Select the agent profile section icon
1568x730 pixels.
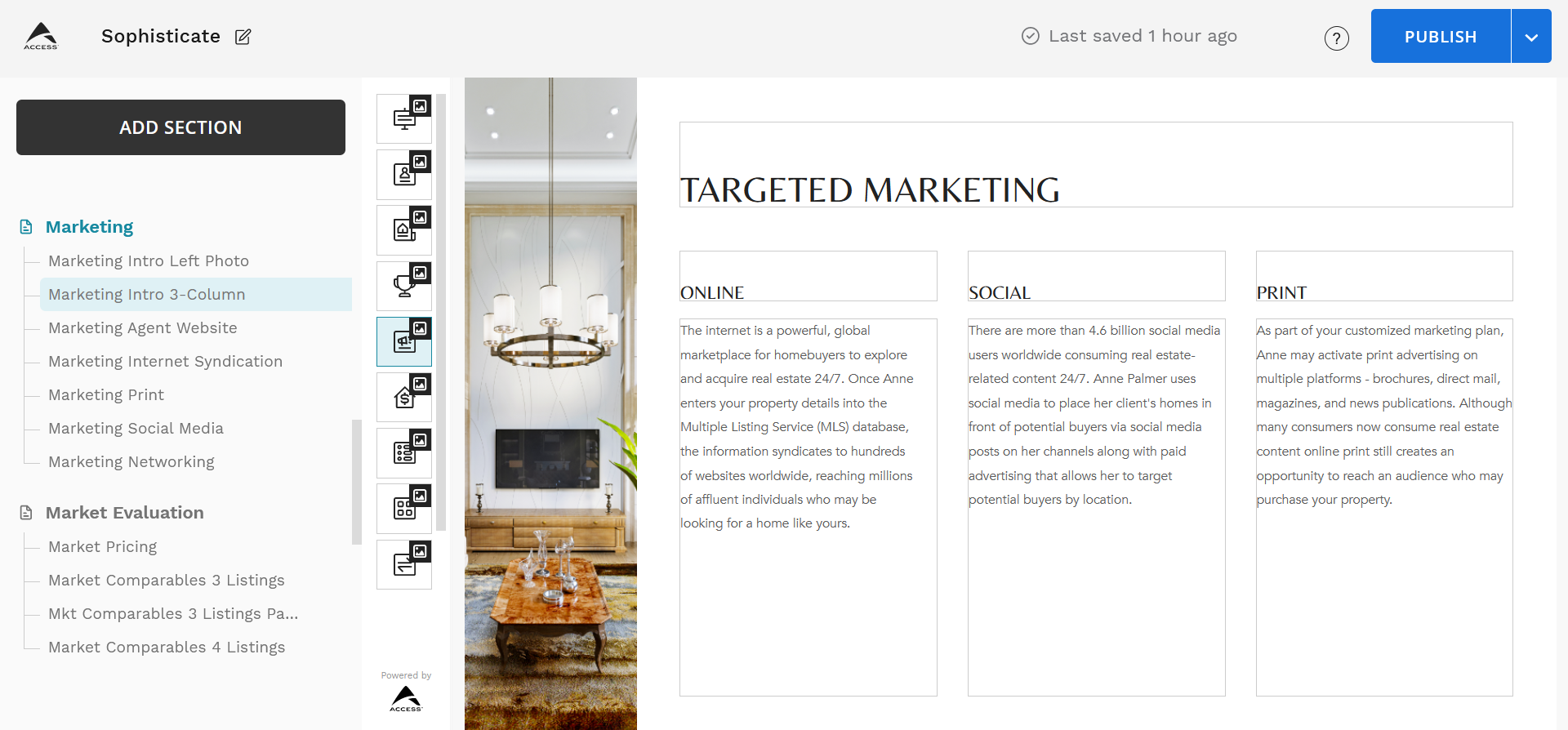(404, 175)
